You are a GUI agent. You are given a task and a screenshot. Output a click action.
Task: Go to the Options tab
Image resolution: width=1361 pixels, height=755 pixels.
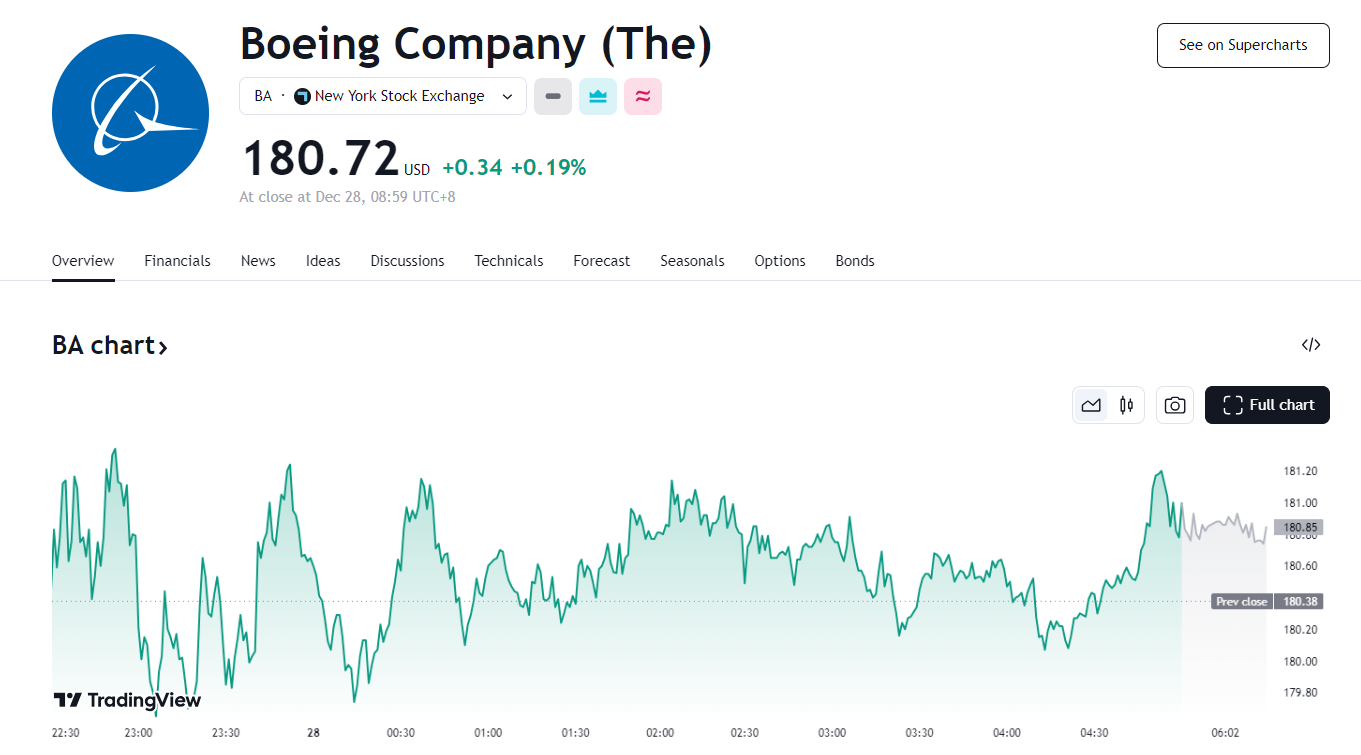pyautogui.click(x=780, y=261)
